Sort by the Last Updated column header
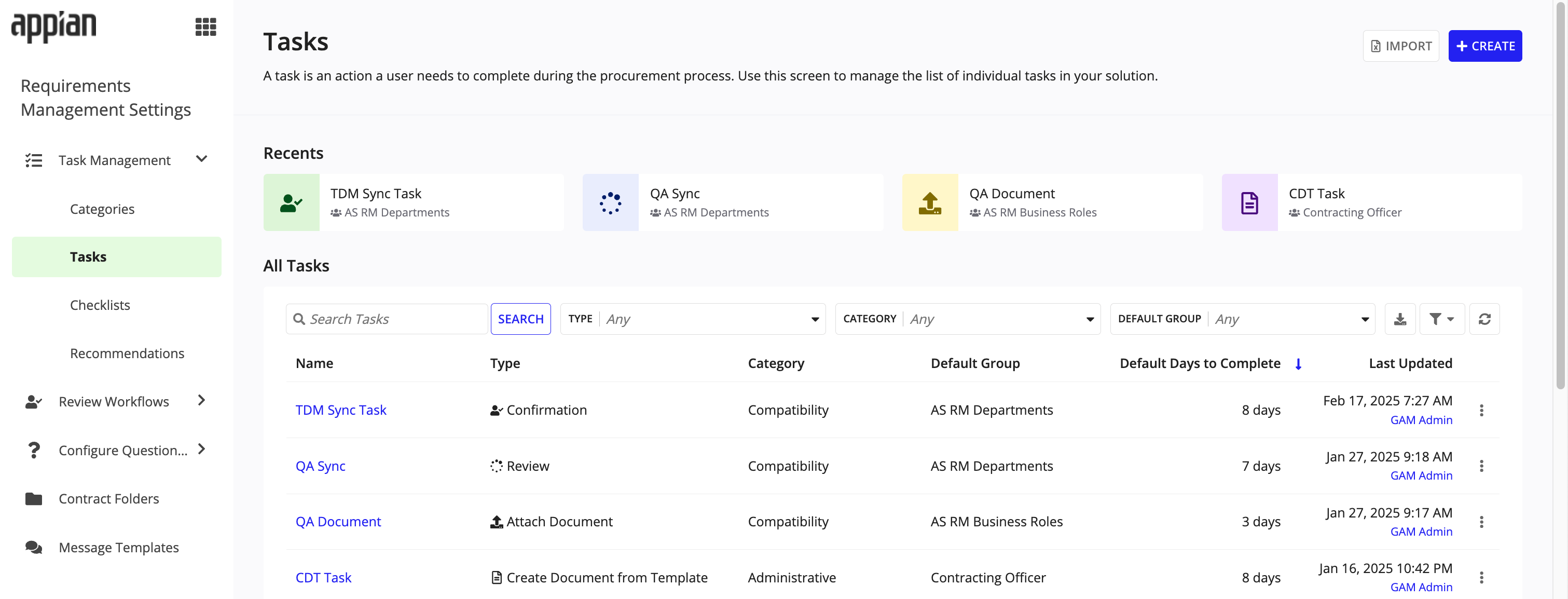 coord(1410,363)
